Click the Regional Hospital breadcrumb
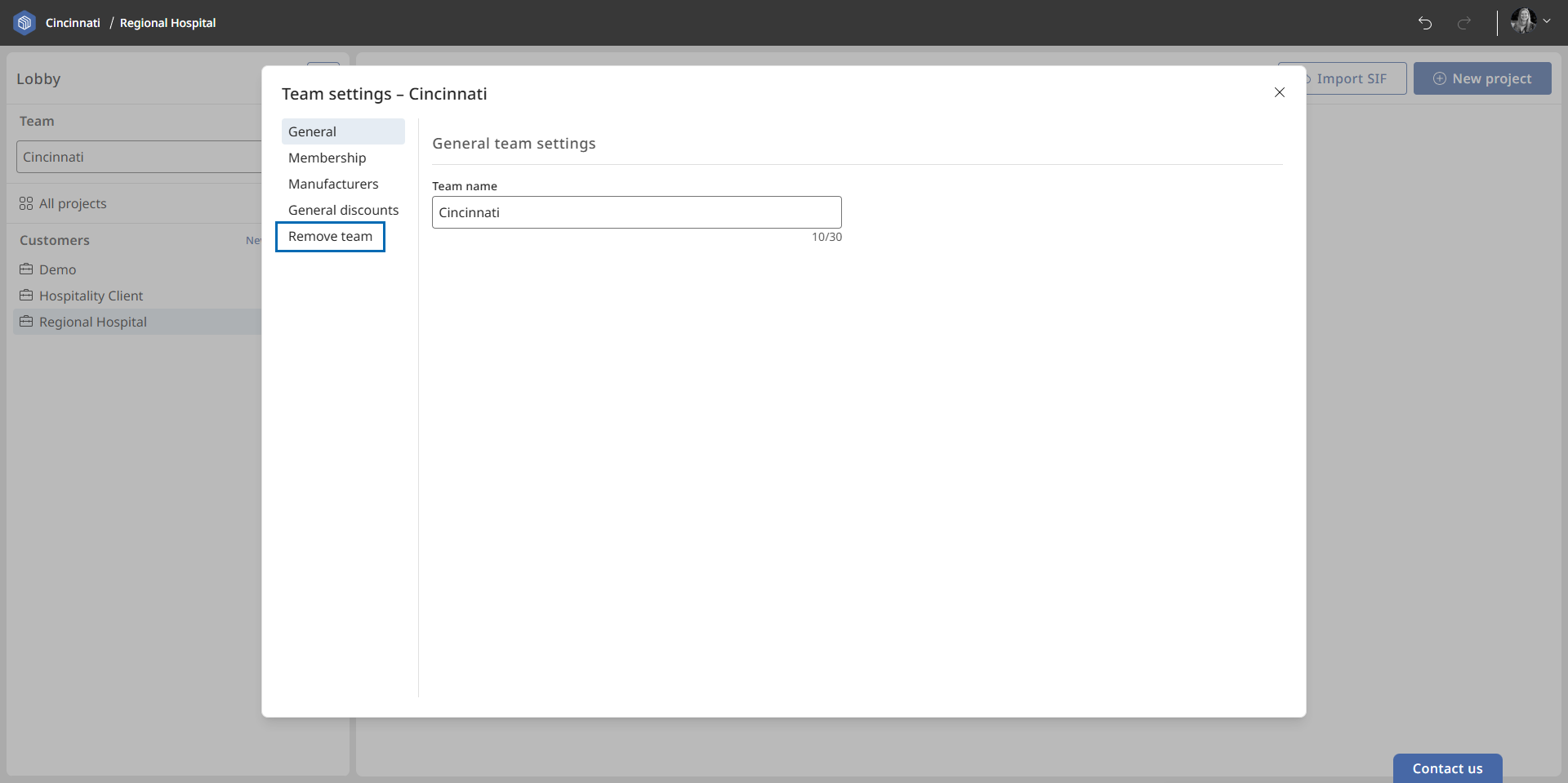The height and width of the screenshot is (783, 1568). (167, 23)
